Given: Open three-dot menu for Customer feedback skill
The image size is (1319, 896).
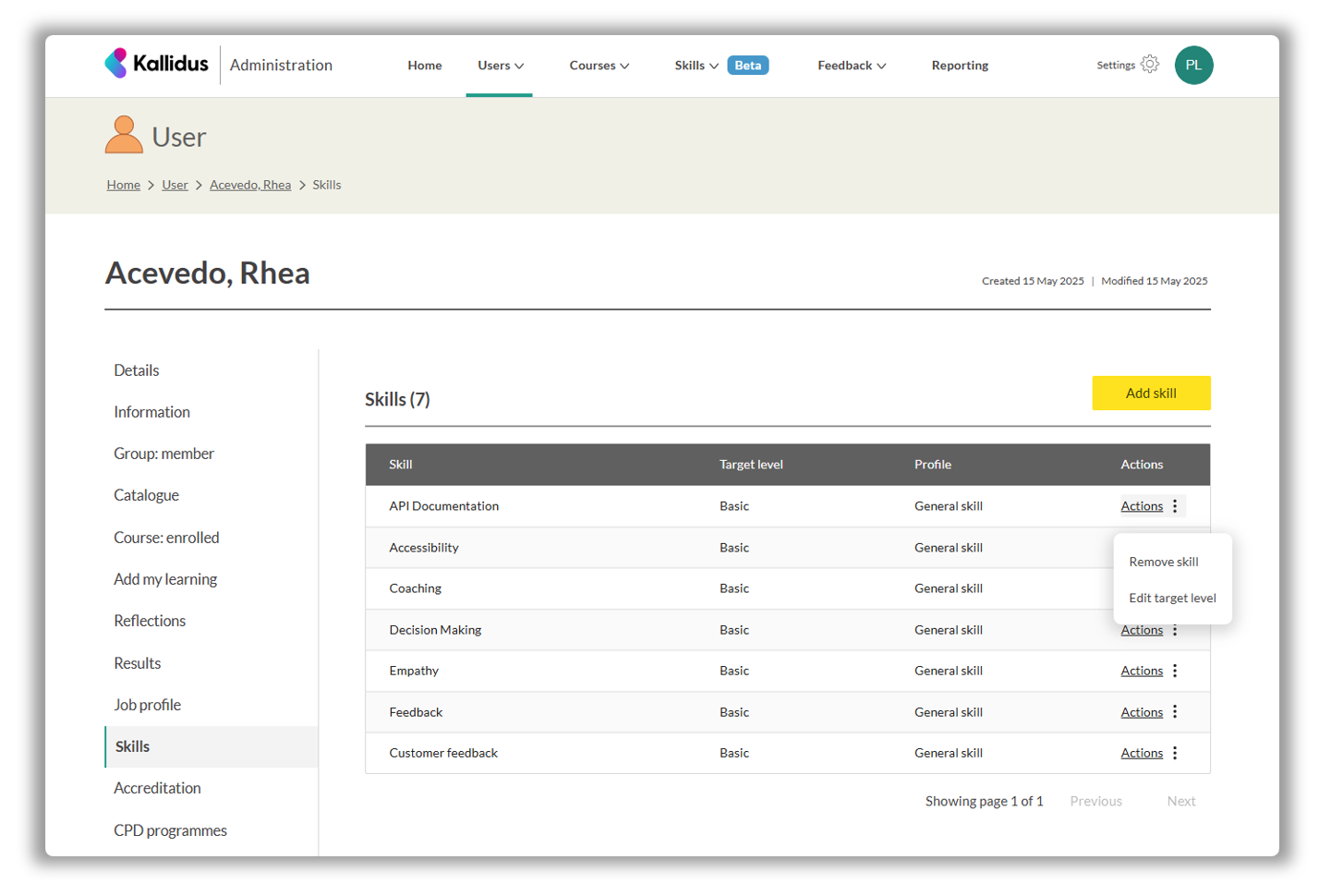Looking at the screenshot, I should 1175,753.
